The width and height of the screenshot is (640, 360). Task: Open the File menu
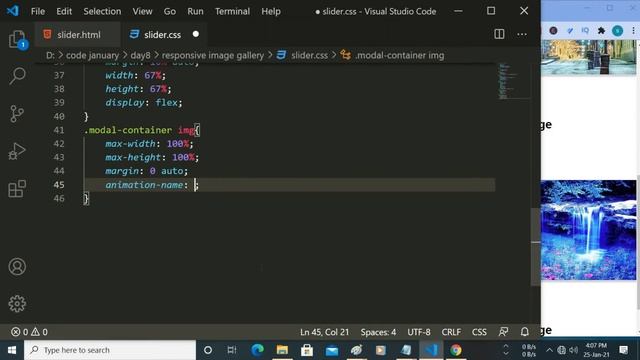[x=38, y=11]
